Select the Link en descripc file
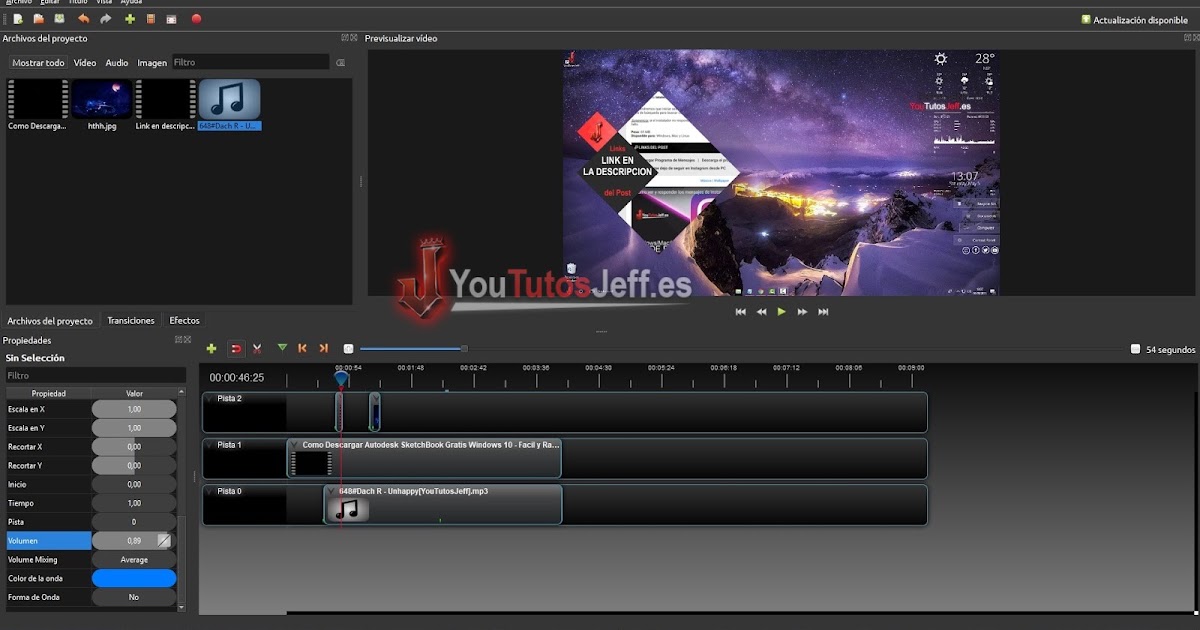Screen dimensions: 1200x630 165,105
